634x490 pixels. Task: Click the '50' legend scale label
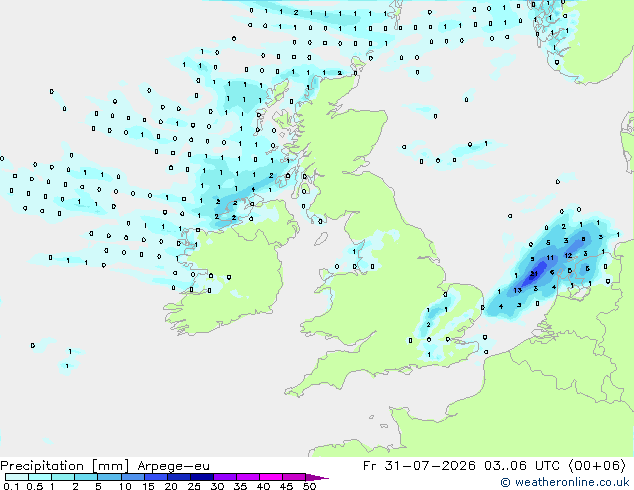coord(309,486)
